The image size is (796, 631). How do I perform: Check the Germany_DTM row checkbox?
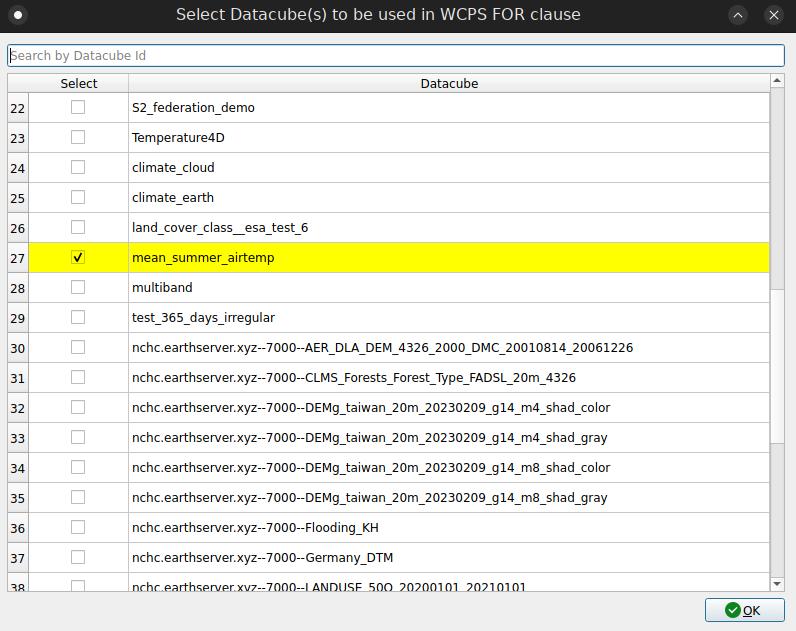coord(78,557)
